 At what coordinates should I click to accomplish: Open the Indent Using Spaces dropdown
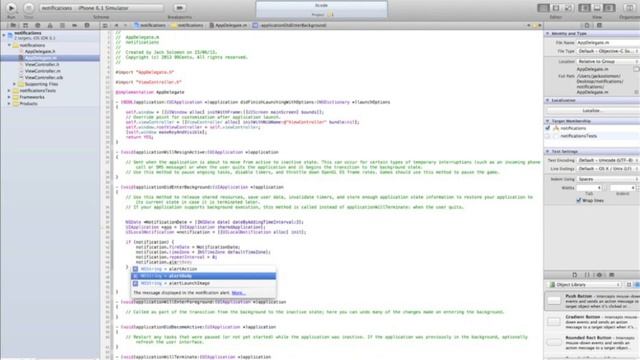pos(608,179)
